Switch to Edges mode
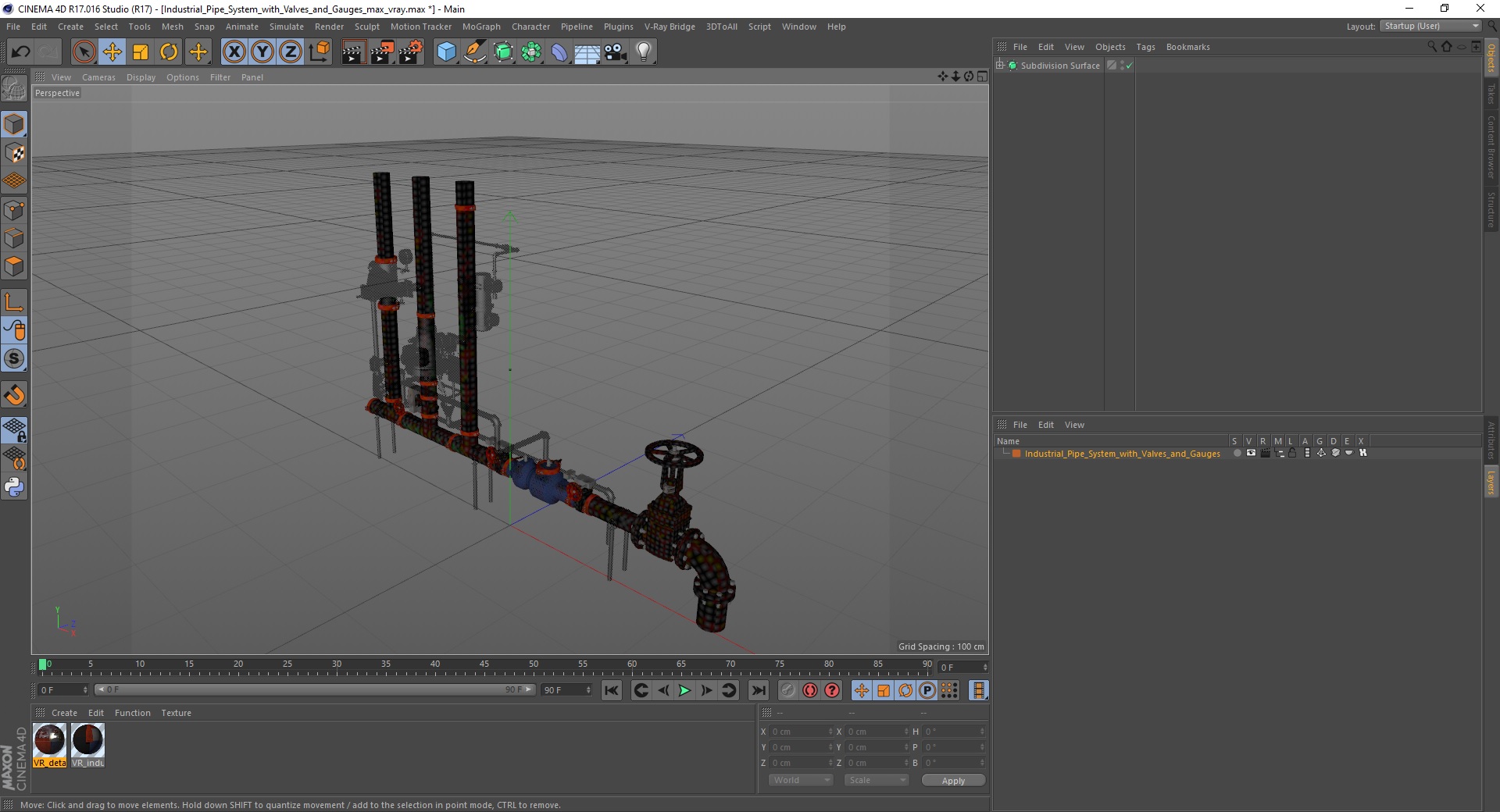The image size is (1500, 812). tap(14, 238)
